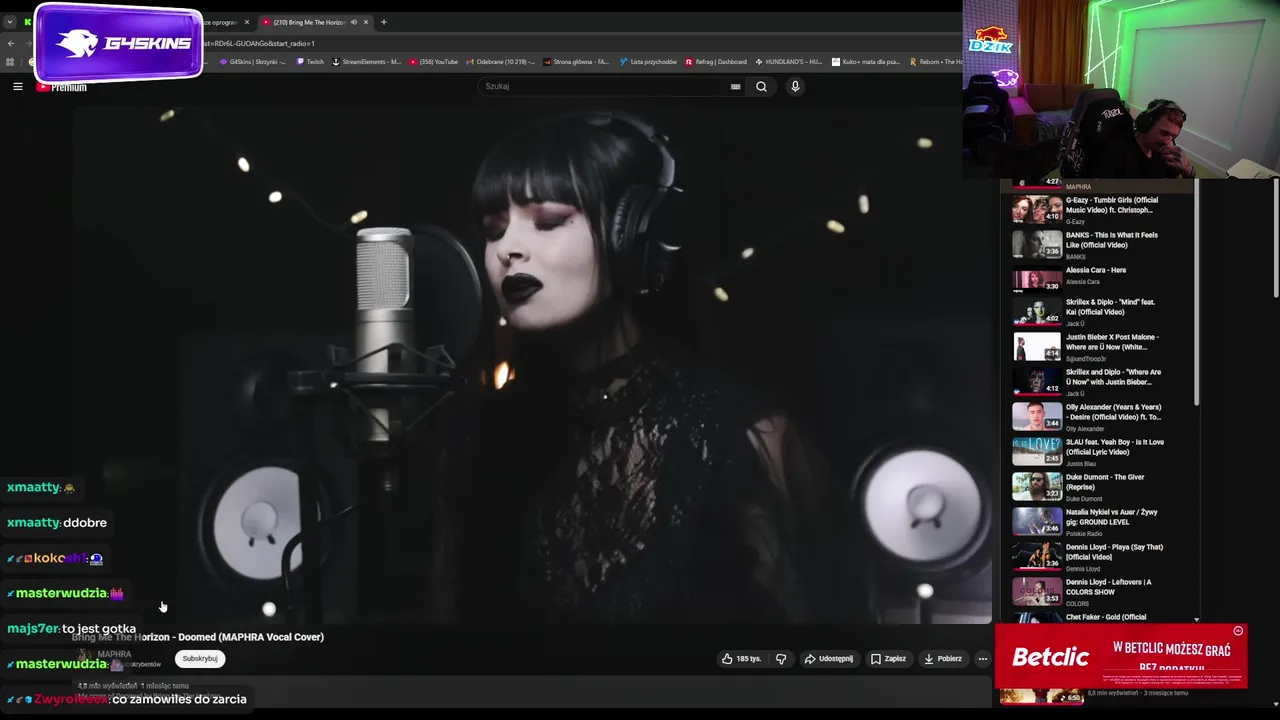Close the Bring Me The Horizon tab
This screenshot has height=720, width=1280.
366,22
